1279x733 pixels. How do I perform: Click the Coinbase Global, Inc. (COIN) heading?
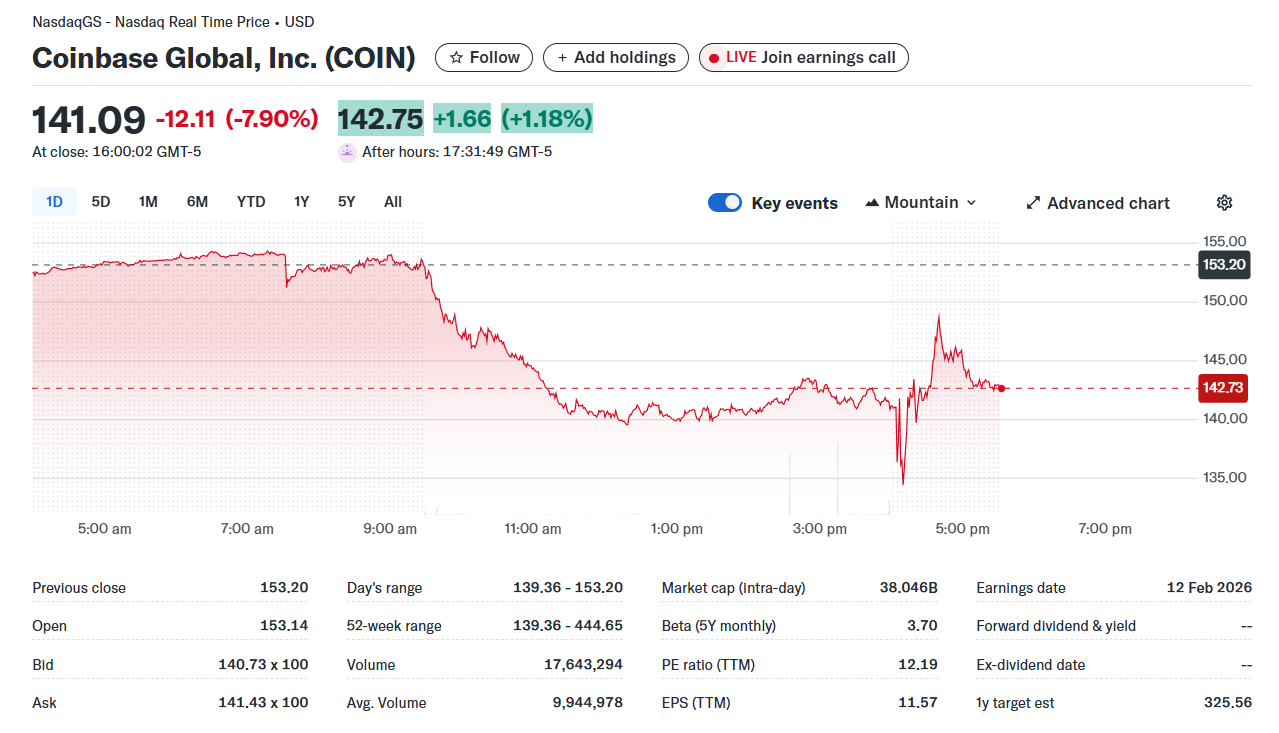pos(224,58)
